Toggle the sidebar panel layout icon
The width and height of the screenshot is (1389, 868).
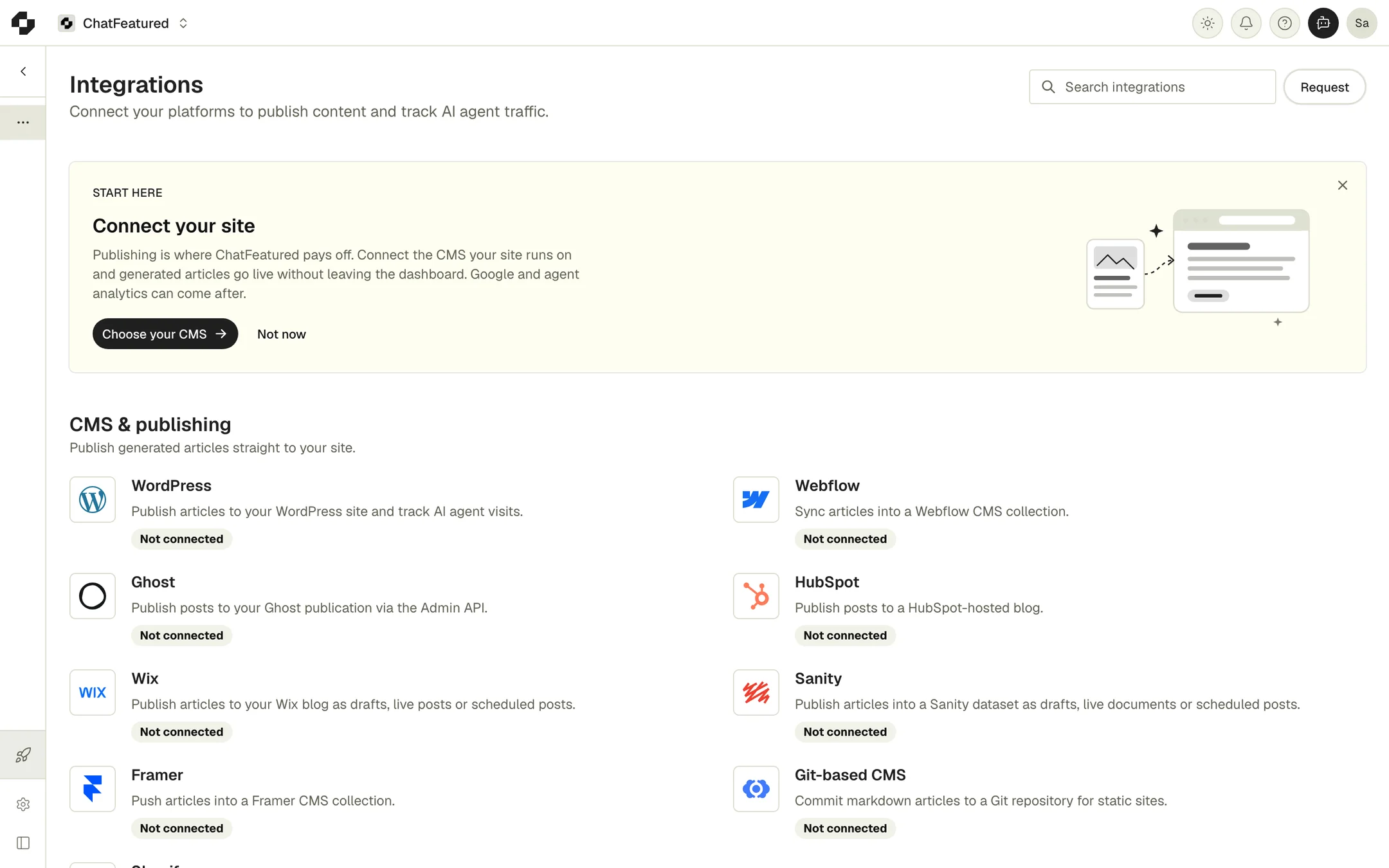click(23, 843)
